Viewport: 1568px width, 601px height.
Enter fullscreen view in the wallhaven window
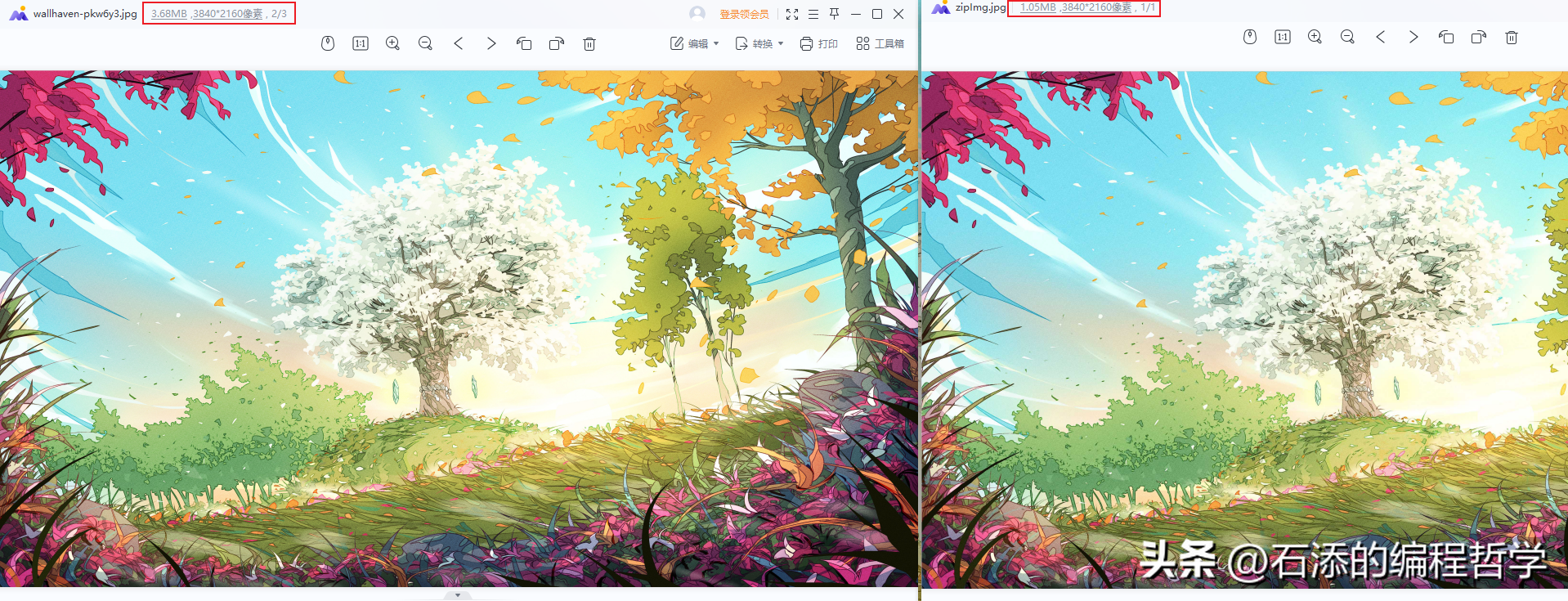792,14
